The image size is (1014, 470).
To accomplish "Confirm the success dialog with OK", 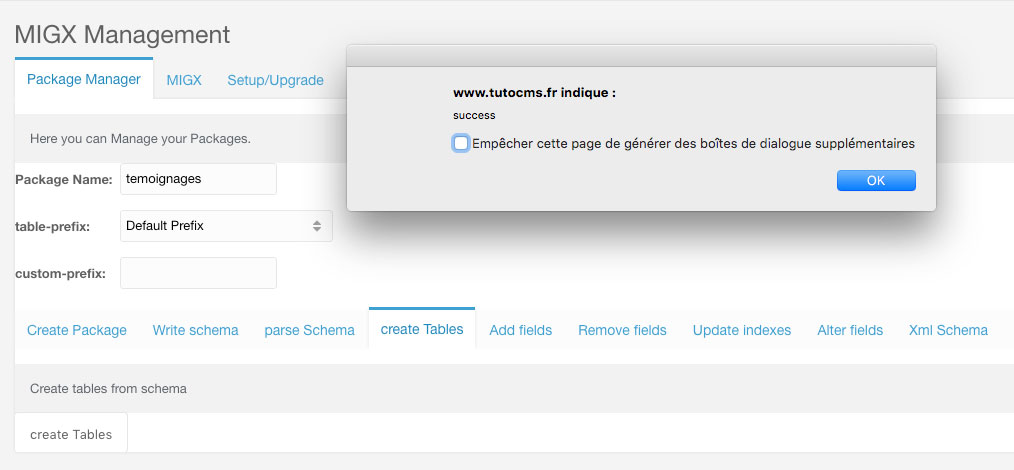I will coord(876,180).
